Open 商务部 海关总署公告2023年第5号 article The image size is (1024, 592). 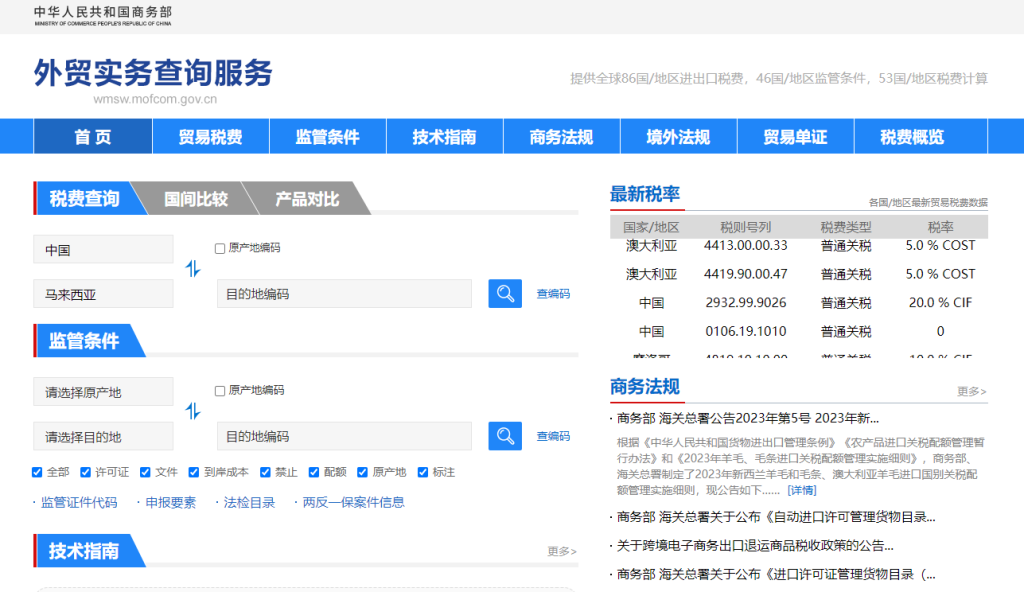pyautogui.click(x=747, y=418)
